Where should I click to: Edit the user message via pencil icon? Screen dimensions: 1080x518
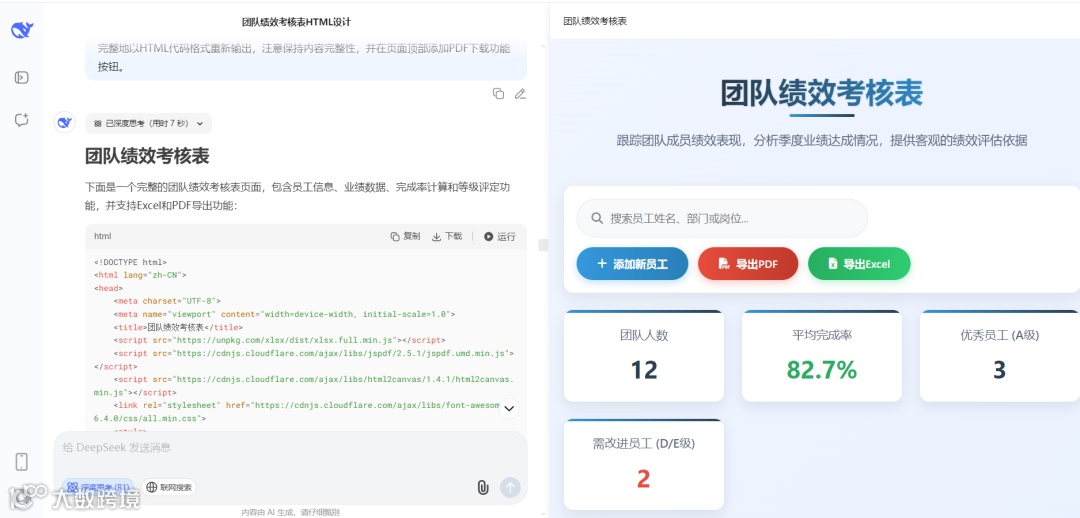[x=520, y=94]
